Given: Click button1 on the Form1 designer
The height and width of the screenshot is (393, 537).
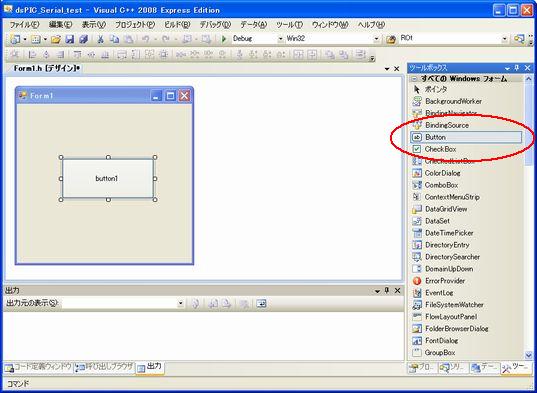Looking at the screenshot, I should pos(108,178).
